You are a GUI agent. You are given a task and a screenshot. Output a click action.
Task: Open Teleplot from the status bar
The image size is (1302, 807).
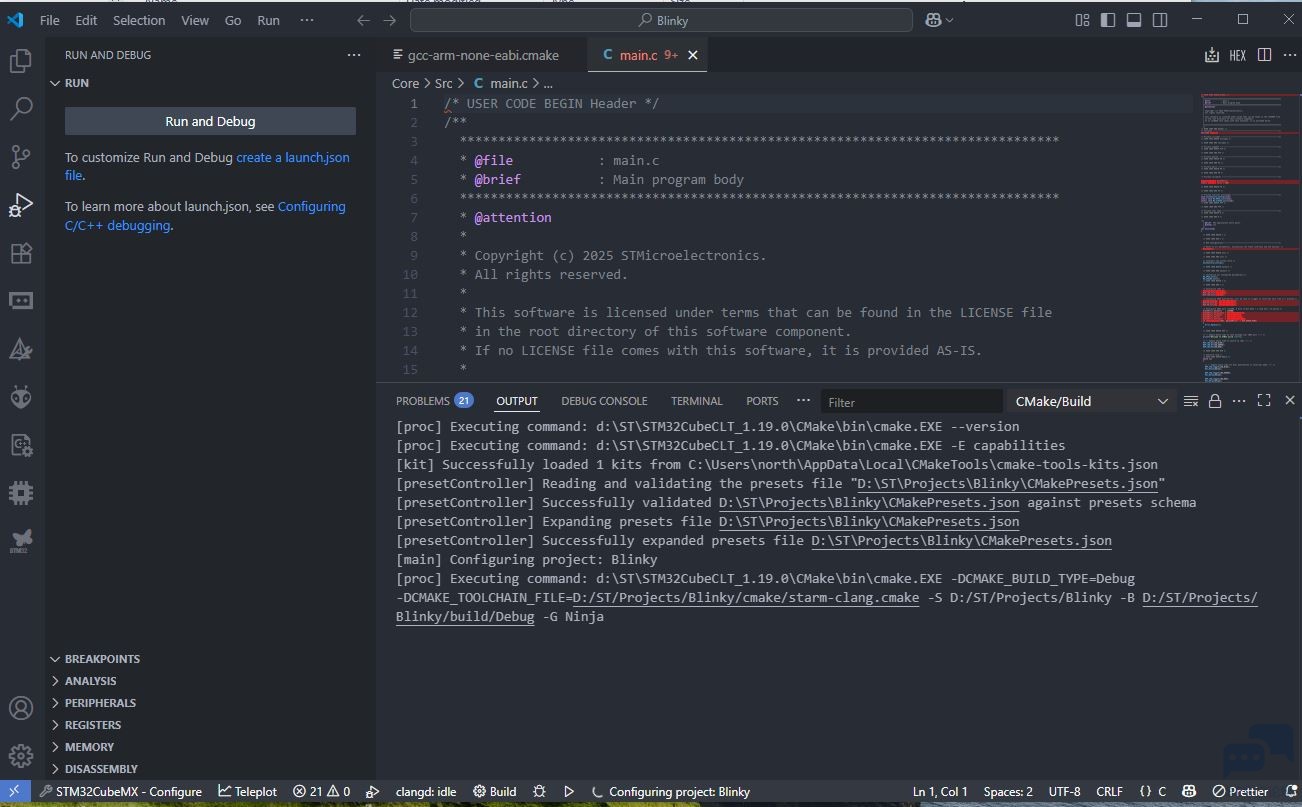pos(247,791)
